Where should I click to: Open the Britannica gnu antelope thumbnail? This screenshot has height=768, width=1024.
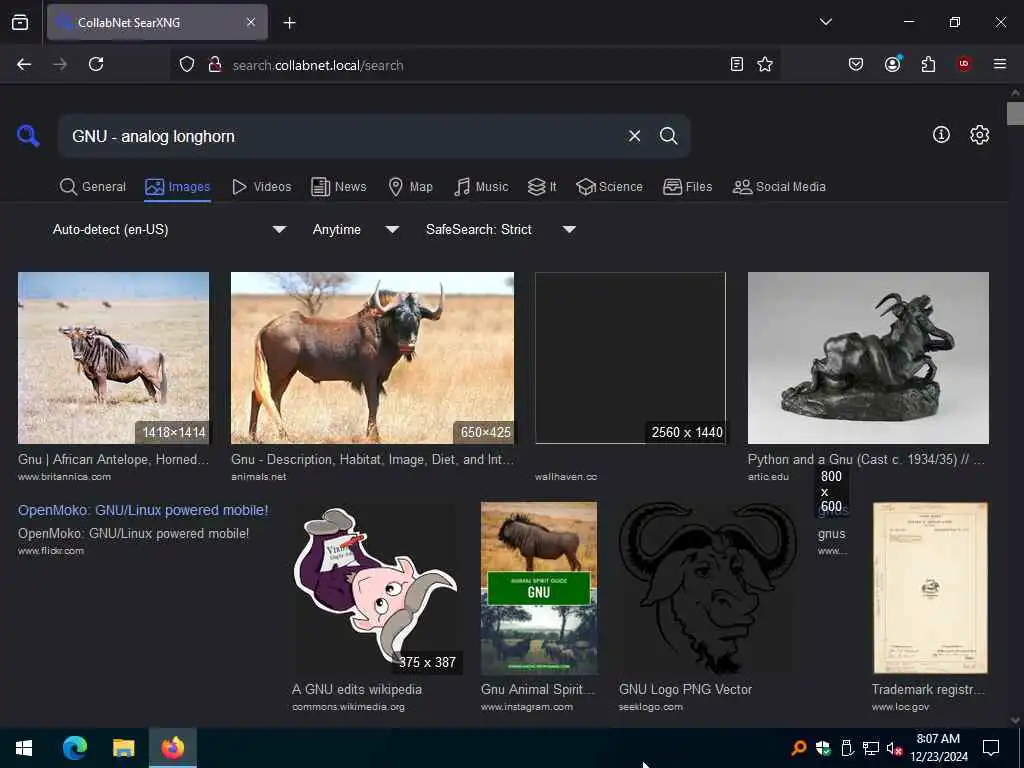click(114, 358)
